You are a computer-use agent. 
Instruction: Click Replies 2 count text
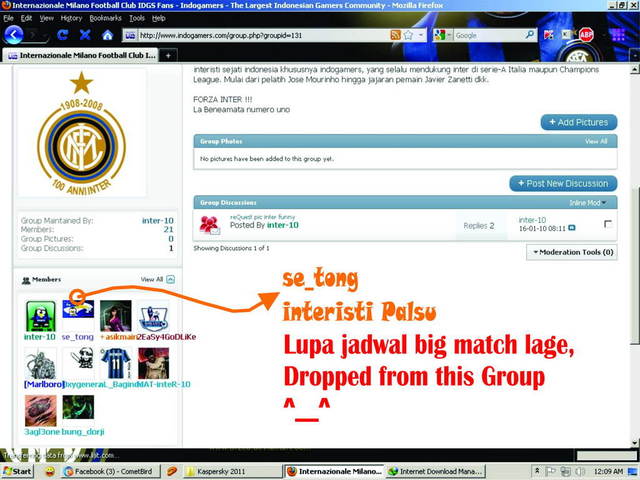tap(479, 226)
